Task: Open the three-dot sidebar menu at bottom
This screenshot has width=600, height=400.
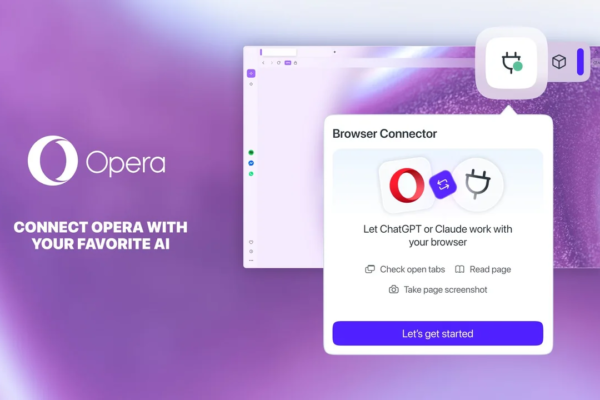Action: point(251,261)
